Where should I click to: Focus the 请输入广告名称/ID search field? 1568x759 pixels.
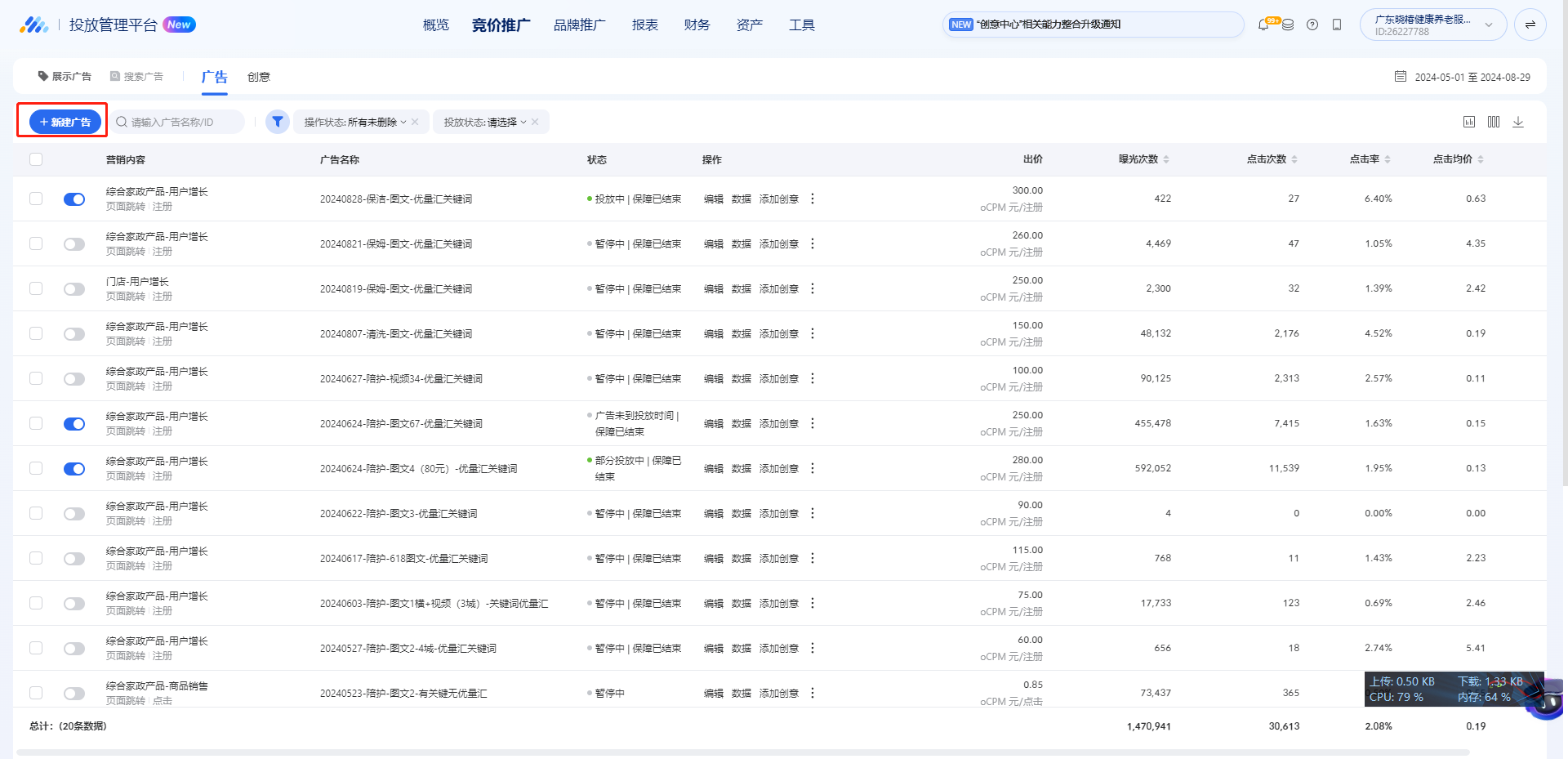coord(177,122)
